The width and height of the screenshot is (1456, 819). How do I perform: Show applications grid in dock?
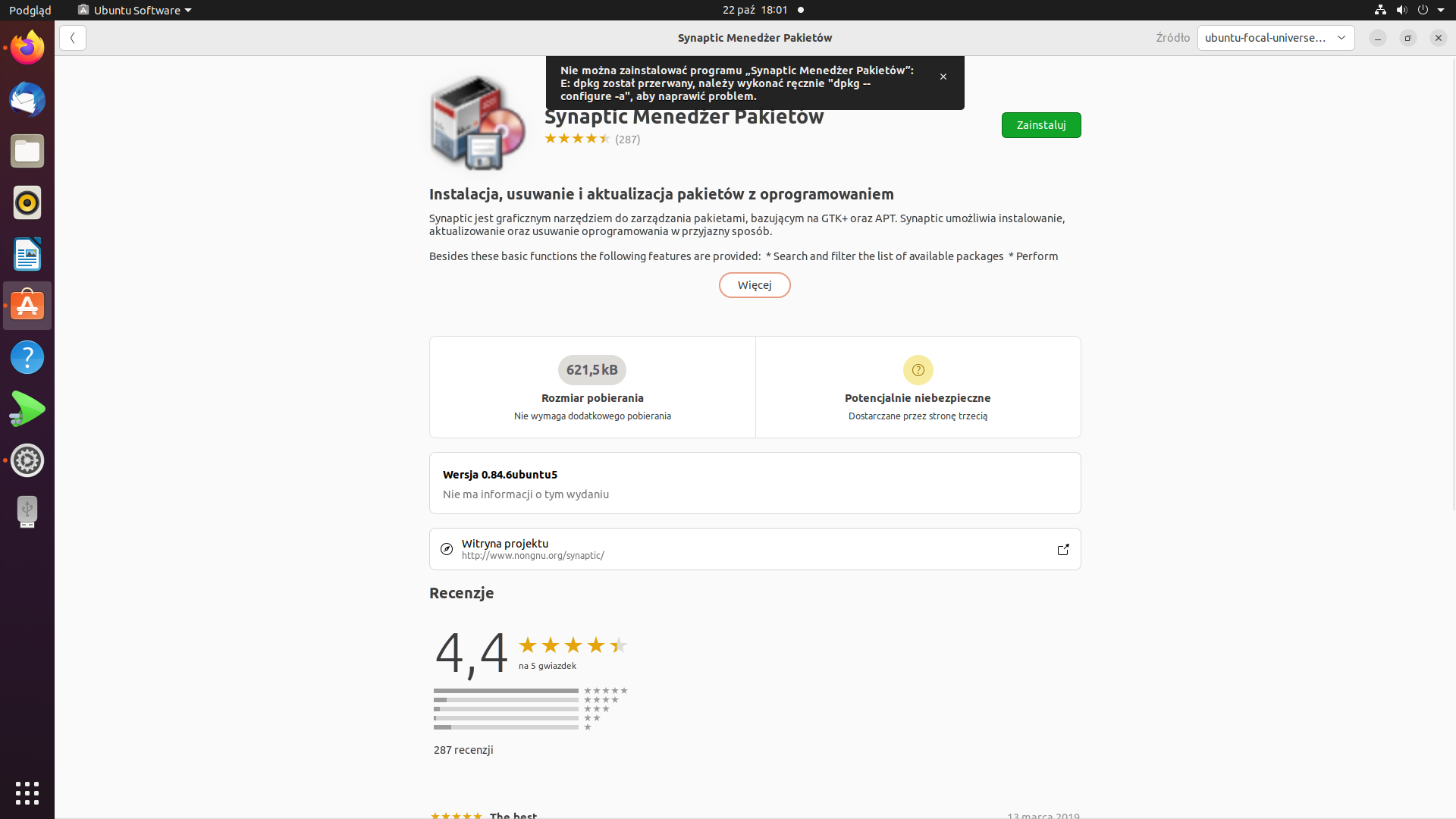coord(27,793)
